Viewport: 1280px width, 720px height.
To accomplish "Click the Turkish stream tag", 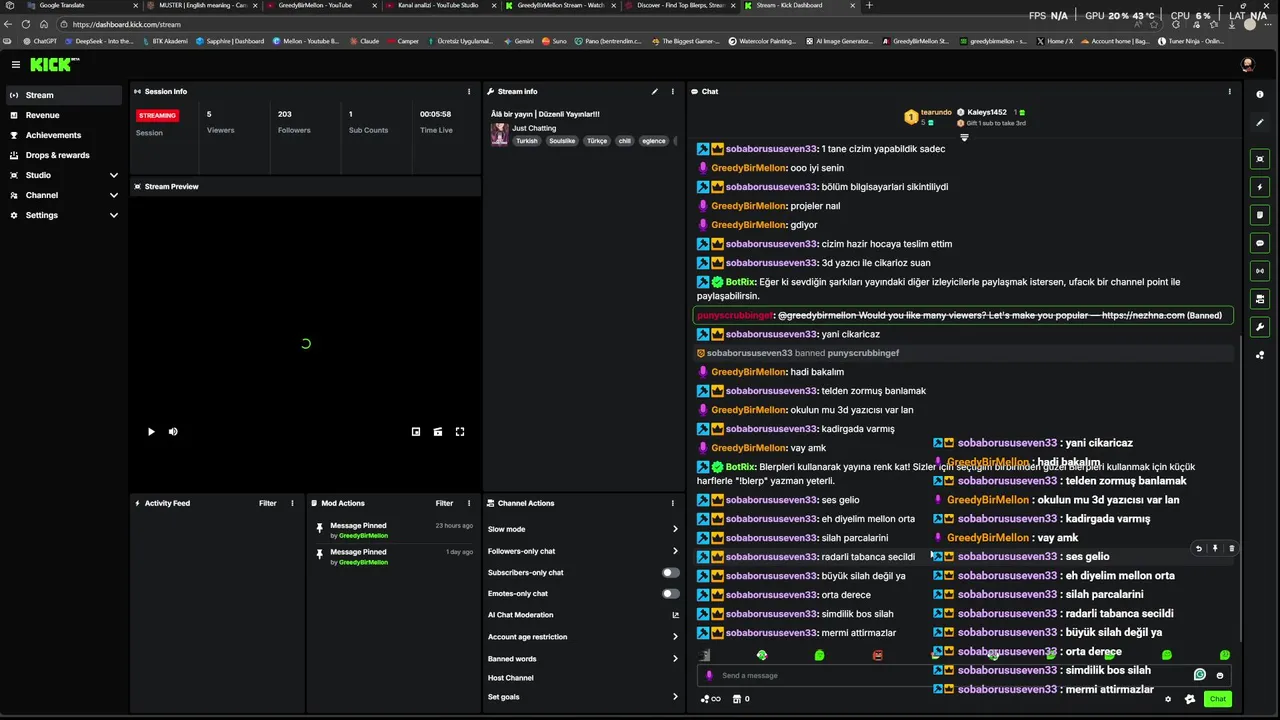I will [x=527, y=141].
